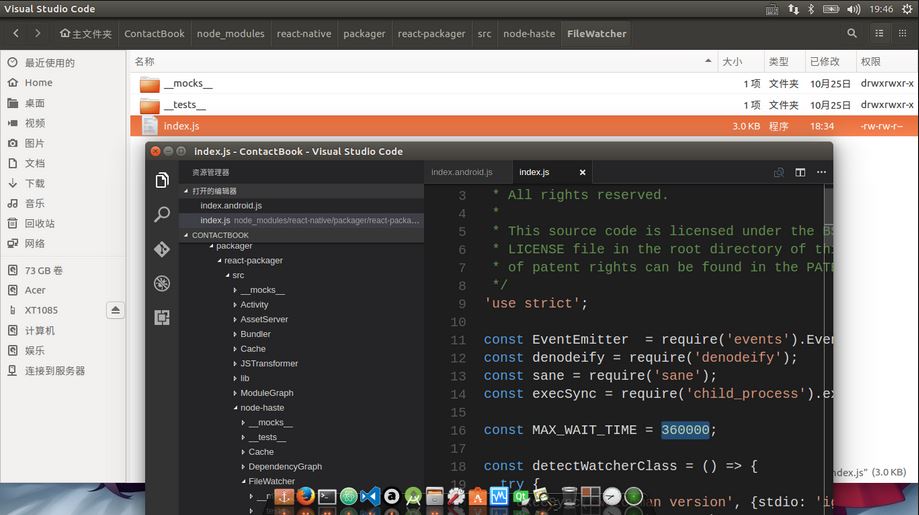The width and height of the screenshot is (919, 515).
Task: Expand the Bundler folder
Action: 255,334
